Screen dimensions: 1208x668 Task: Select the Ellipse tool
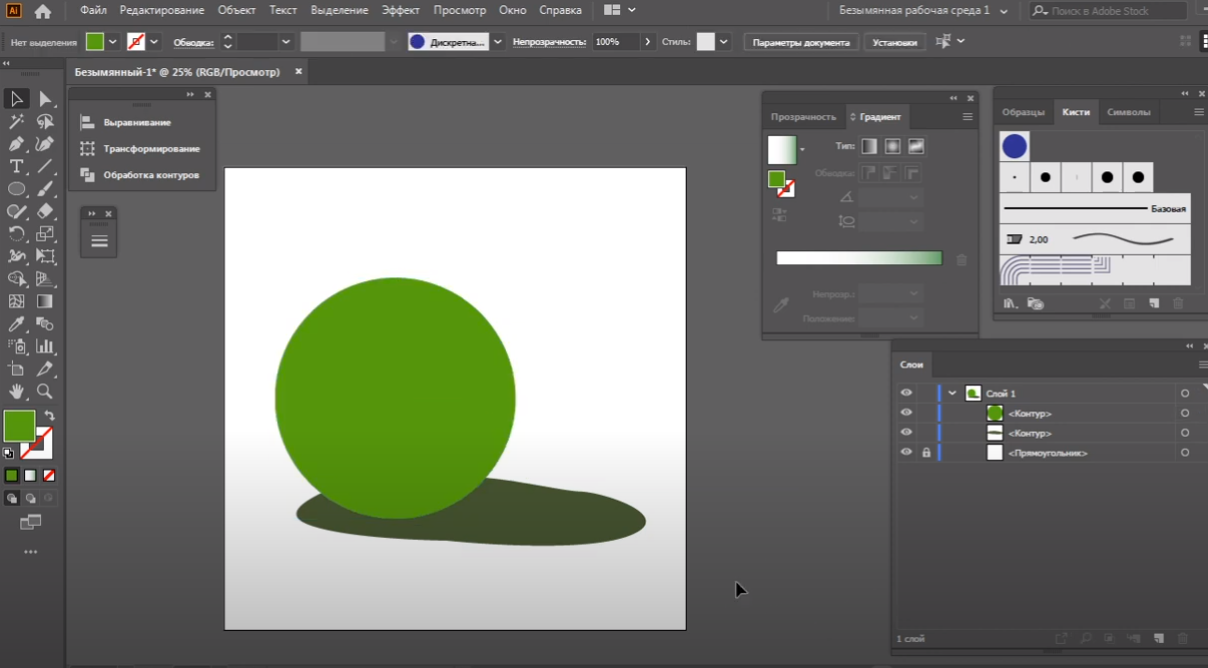pyautogui.click(x=17, y=189)
